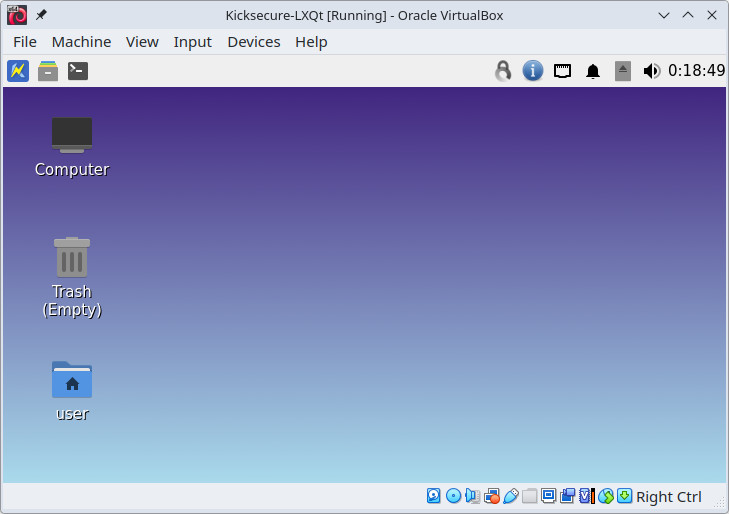Launch the file manager from the panel
This screenshot has width=729, height=514.
(x=48, y=71)
